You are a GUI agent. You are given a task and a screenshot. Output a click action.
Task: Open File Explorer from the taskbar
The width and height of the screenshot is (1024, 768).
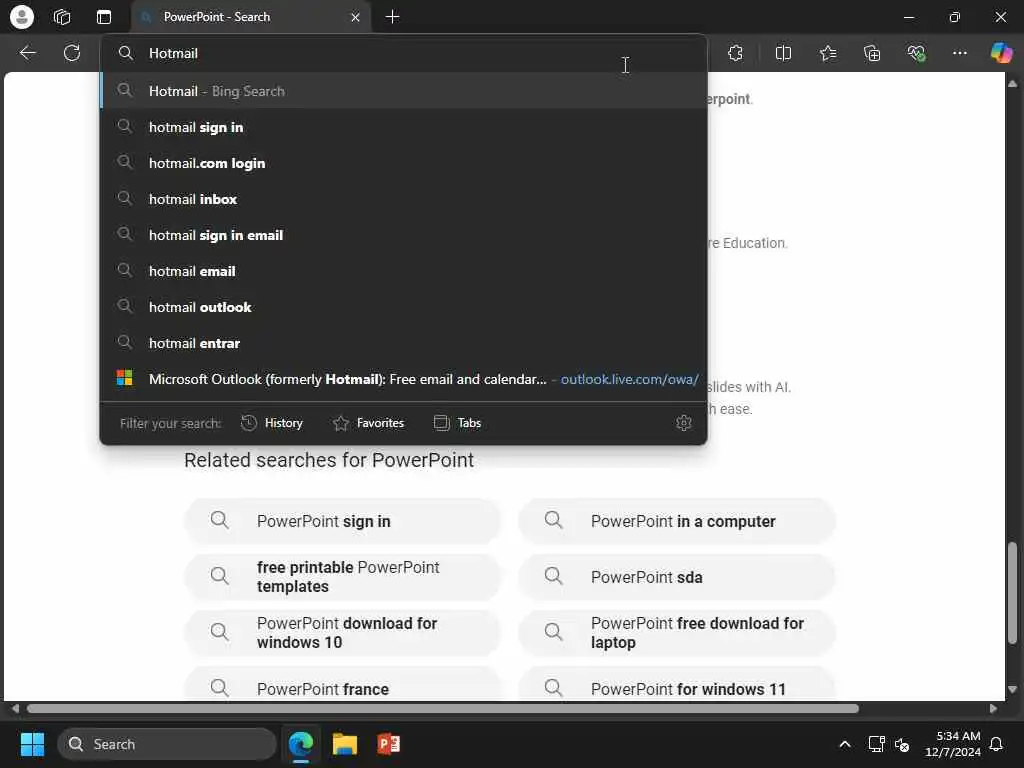(345, 744)
